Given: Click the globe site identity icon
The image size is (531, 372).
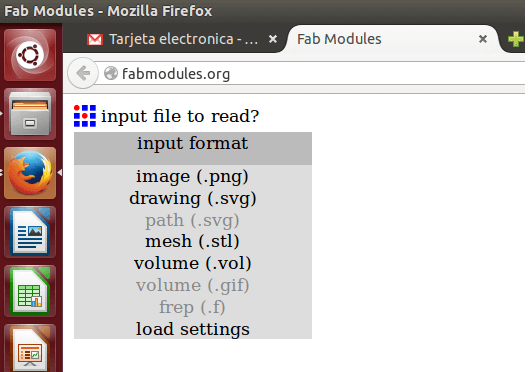Looking at the screenshot, I should pos(110,73).
